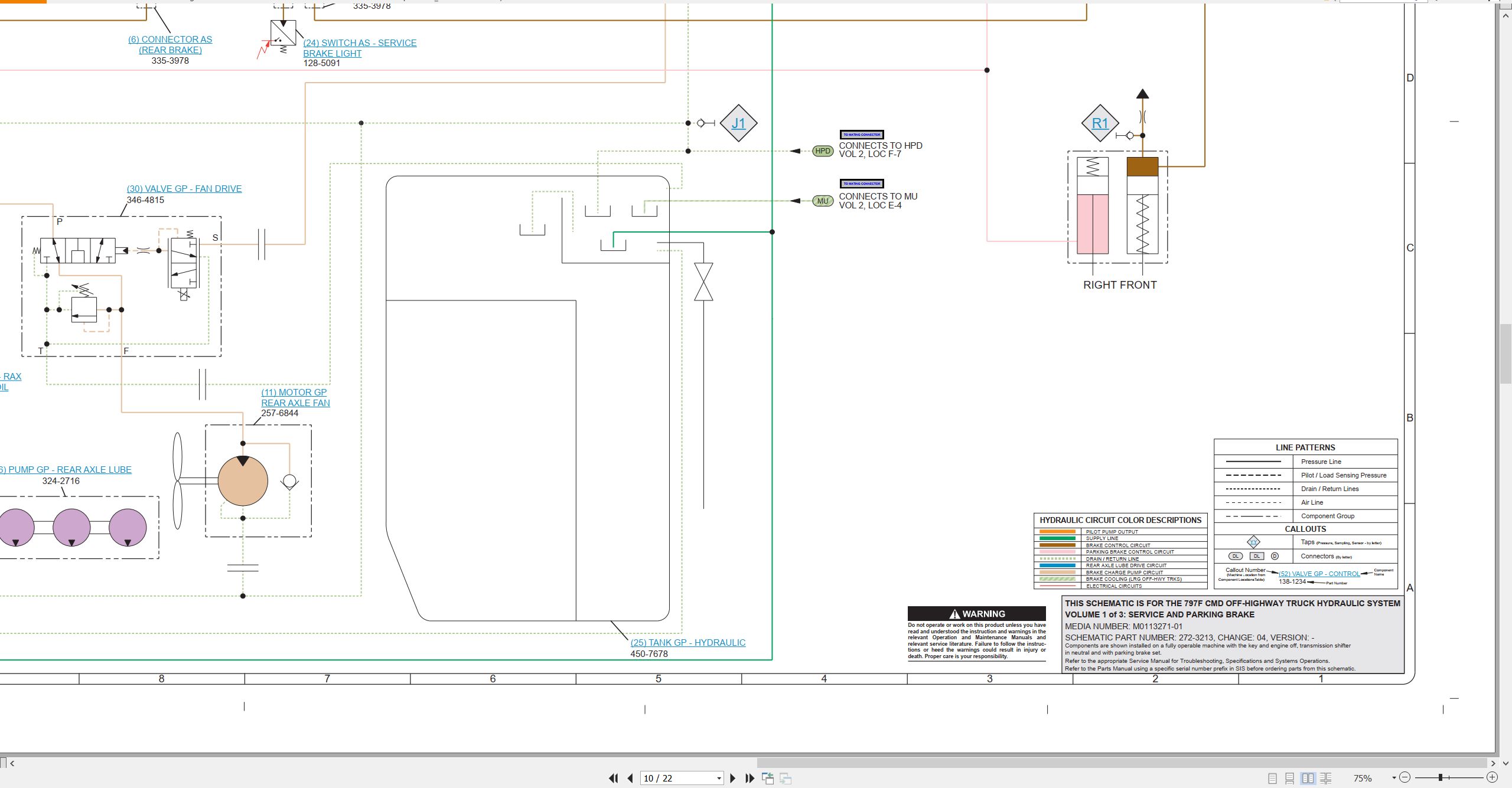The height and width of the screenshot is (788, 1512).
Task: Switch to single page view
Action: pyautogui.click(x=1273, y=778)
